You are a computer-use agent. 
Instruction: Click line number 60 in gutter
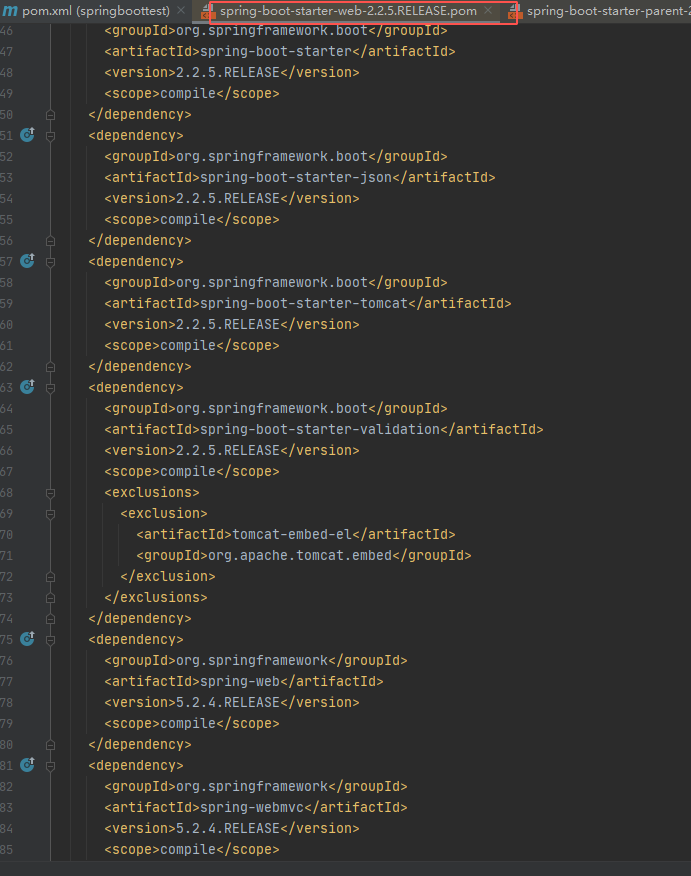(x=7, y=325)
